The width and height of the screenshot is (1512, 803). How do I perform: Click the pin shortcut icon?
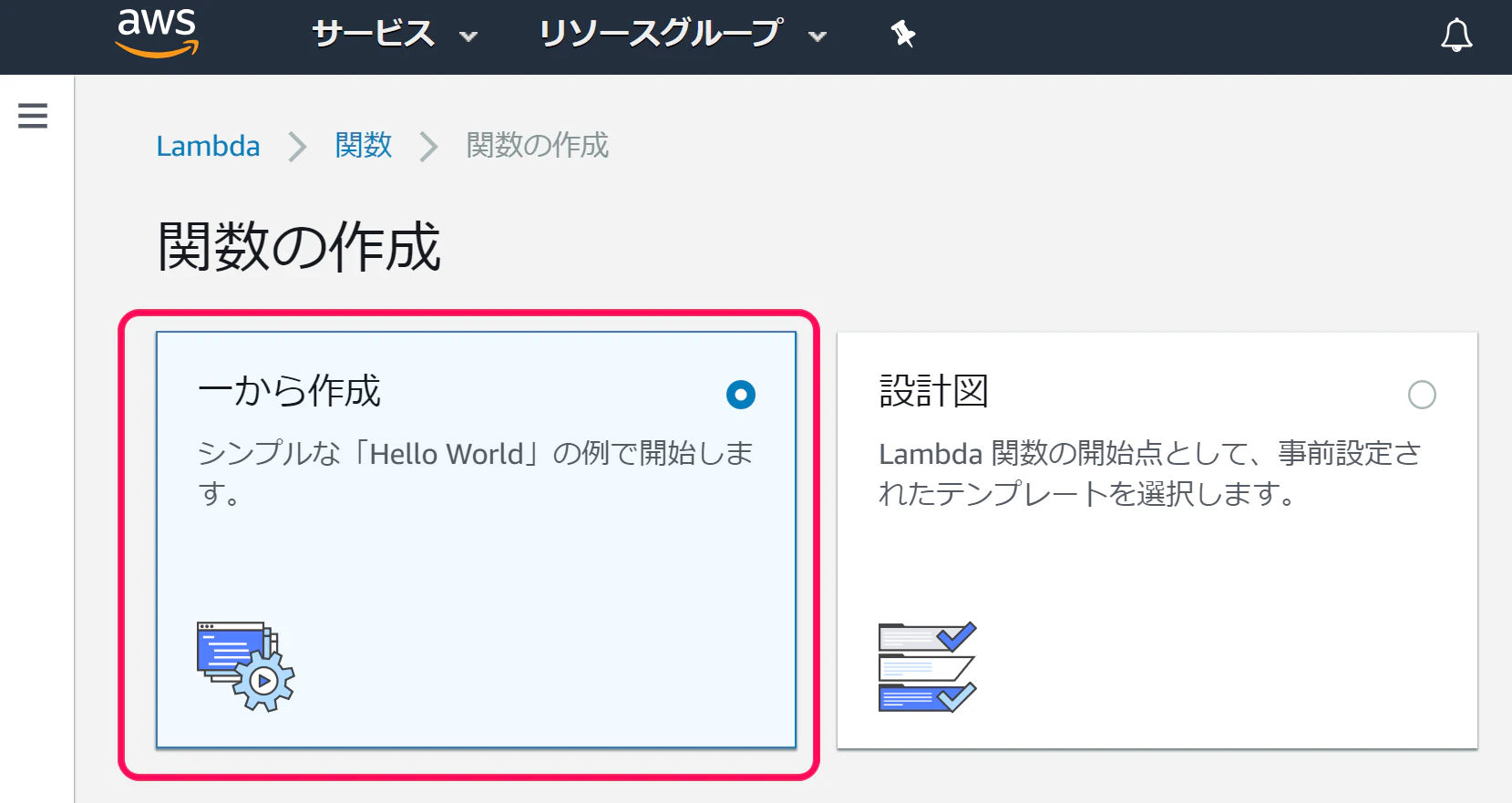click(x=902, y=35)
